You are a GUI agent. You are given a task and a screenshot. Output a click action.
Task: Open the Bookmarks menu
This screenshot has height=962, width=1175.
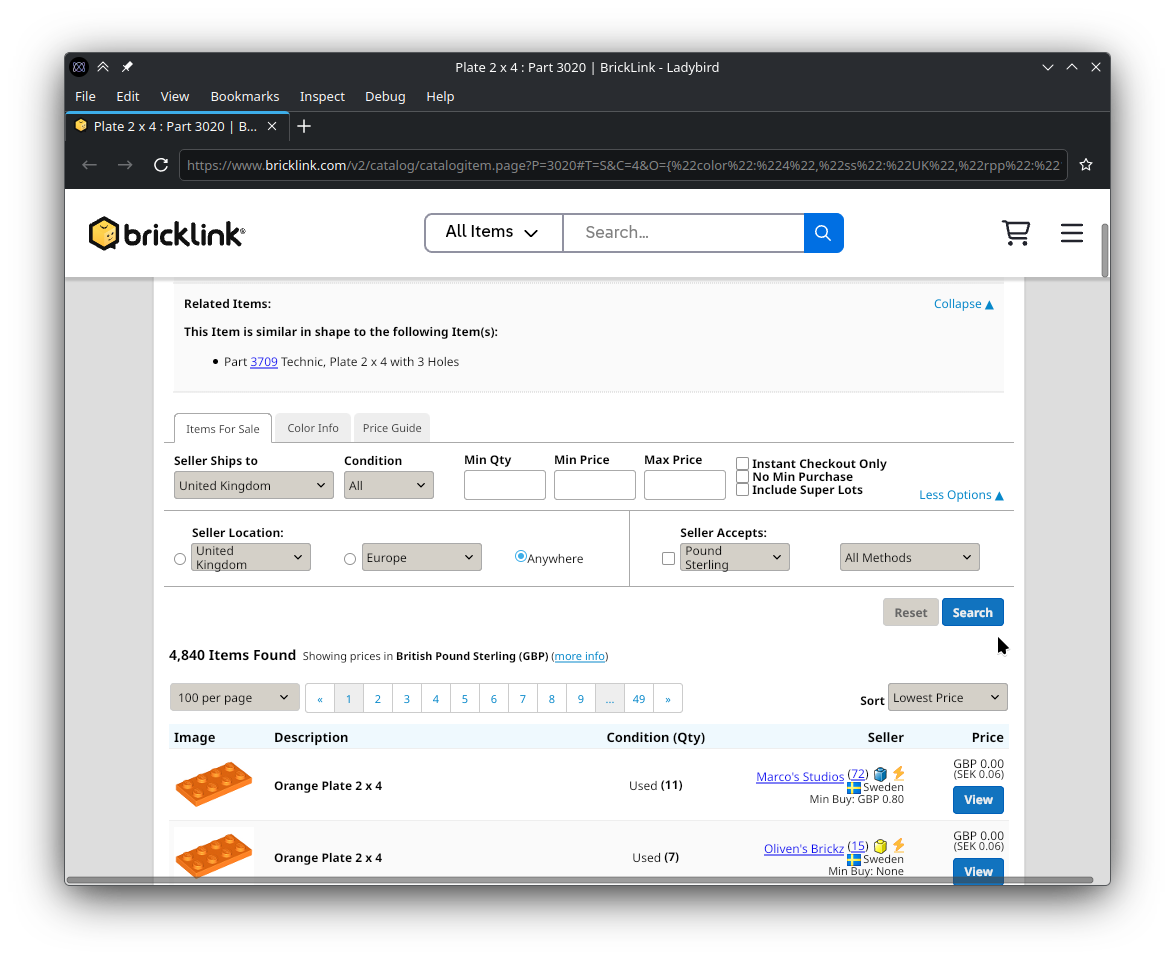coord(245,97)
